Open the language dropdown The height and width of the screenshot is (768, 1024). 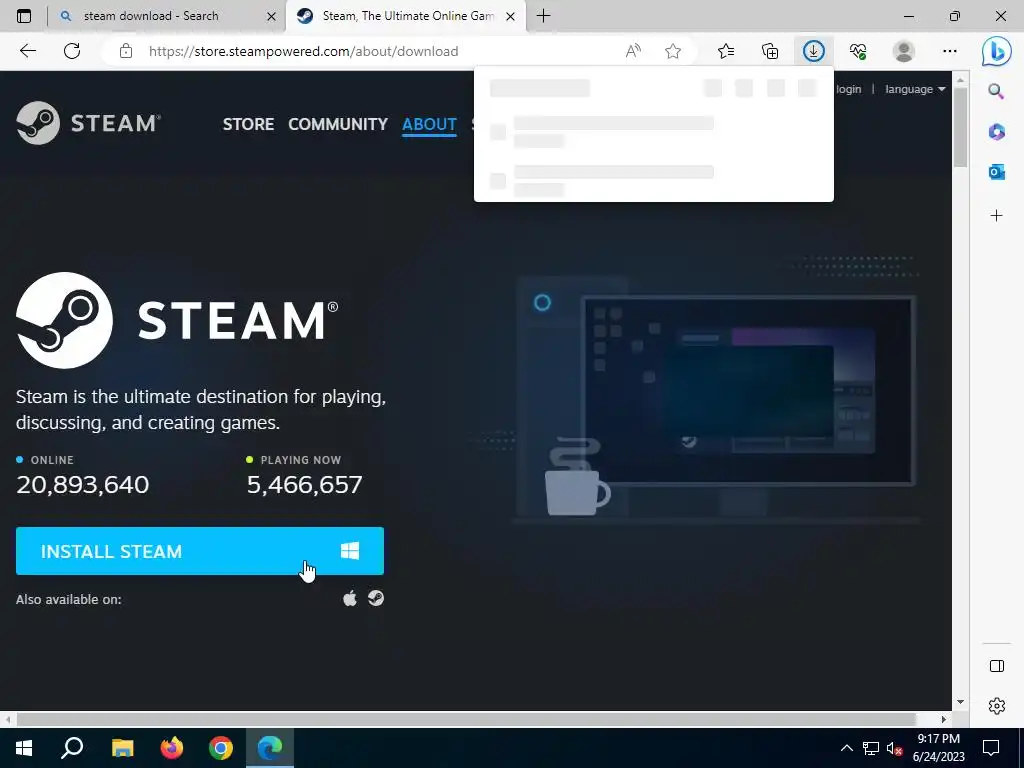[915, 89]
